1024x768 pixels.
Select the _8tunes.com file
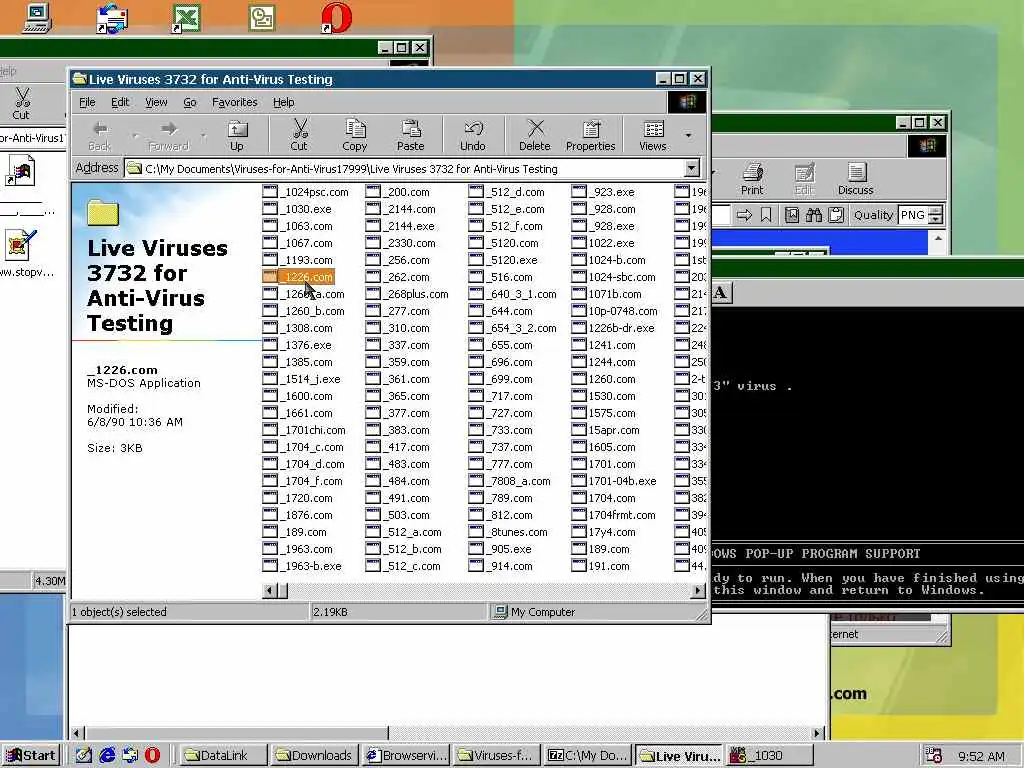pos(509,532)
